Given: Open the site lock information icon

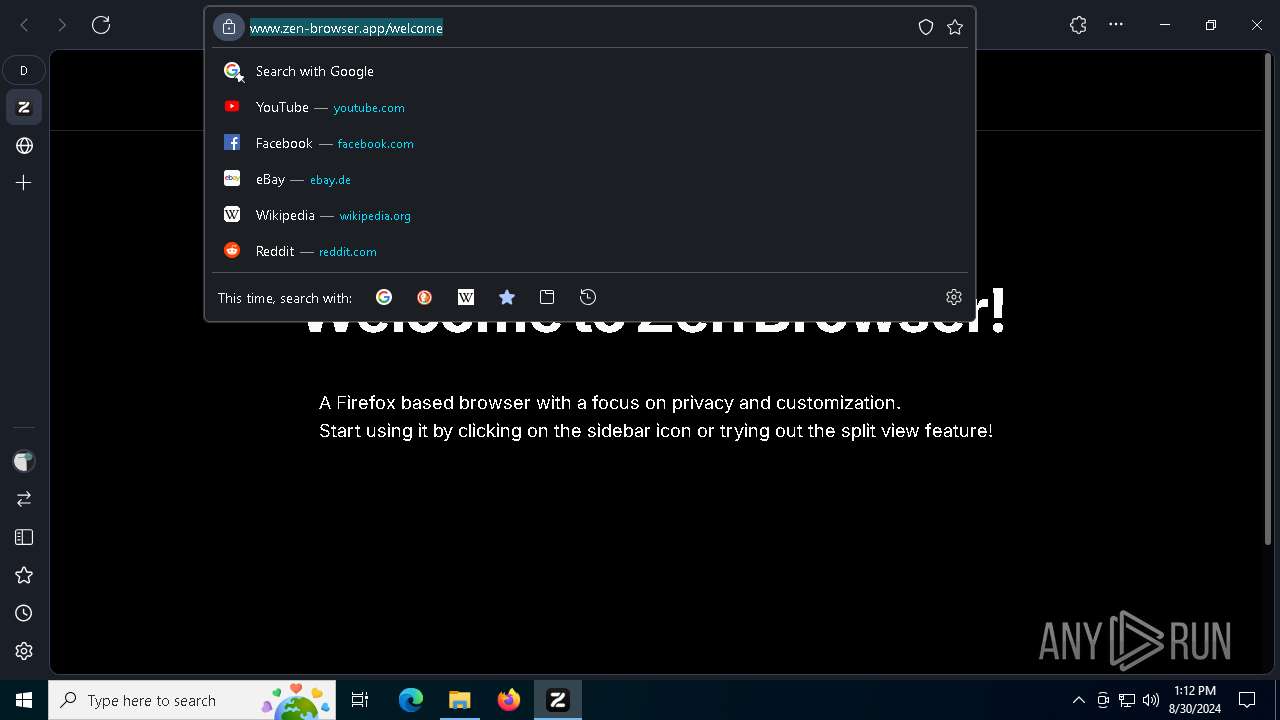Looking at the screenshot, I should point(229,27).
